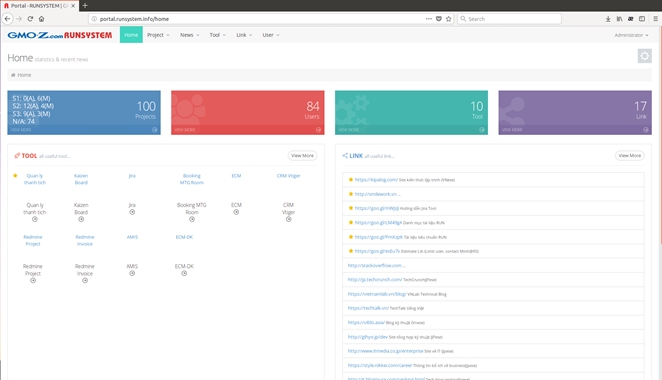Click the arrow icon on Link card

(646, 130)
